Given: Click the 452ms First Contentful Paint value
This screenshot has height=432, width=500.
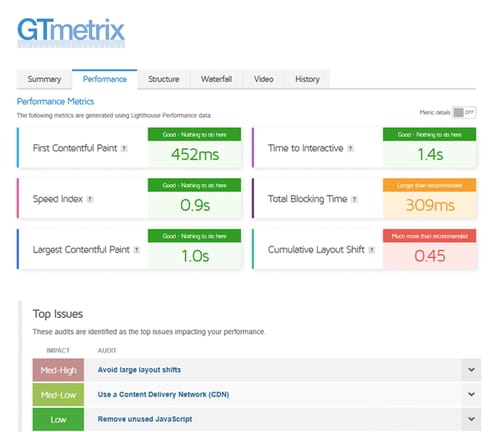Looking at the screenshot, I should click(x=195, y=154).
